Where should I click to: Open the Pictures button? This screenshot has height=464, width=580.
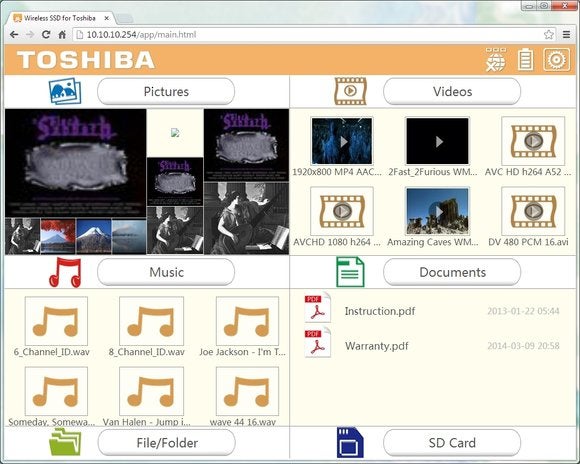click(x=166, y=91)
